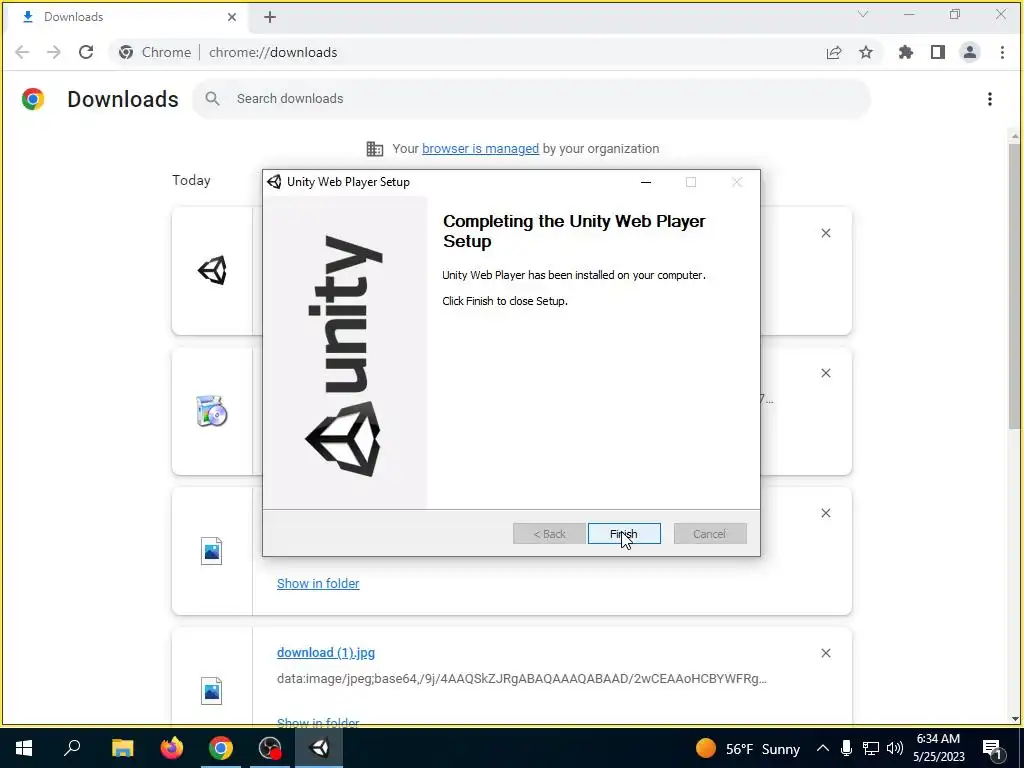The width and height of the screenshot is (1024, 768).
Task: Click the Chrome logo beside Downloads heading
Action: click(33, 99)
